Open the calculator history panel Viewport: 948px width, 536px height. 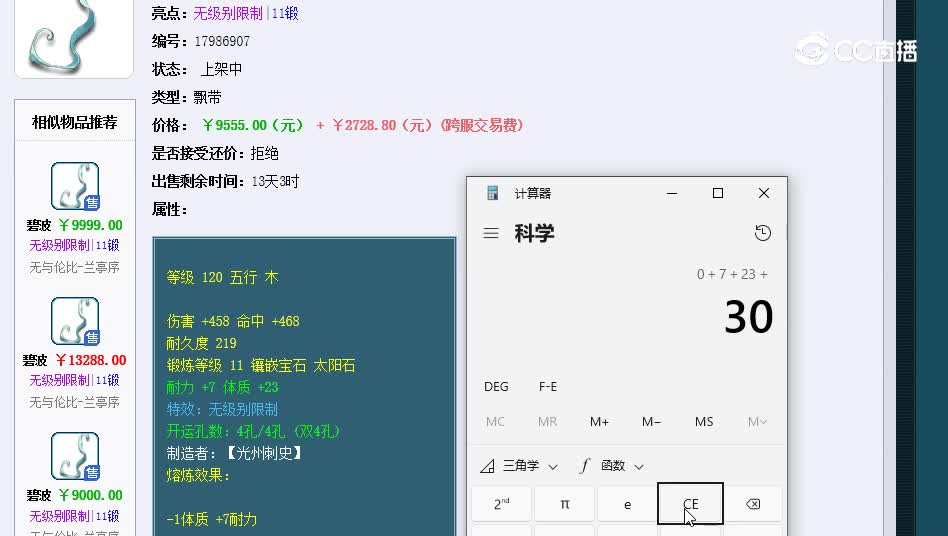[x=763, y=233]
